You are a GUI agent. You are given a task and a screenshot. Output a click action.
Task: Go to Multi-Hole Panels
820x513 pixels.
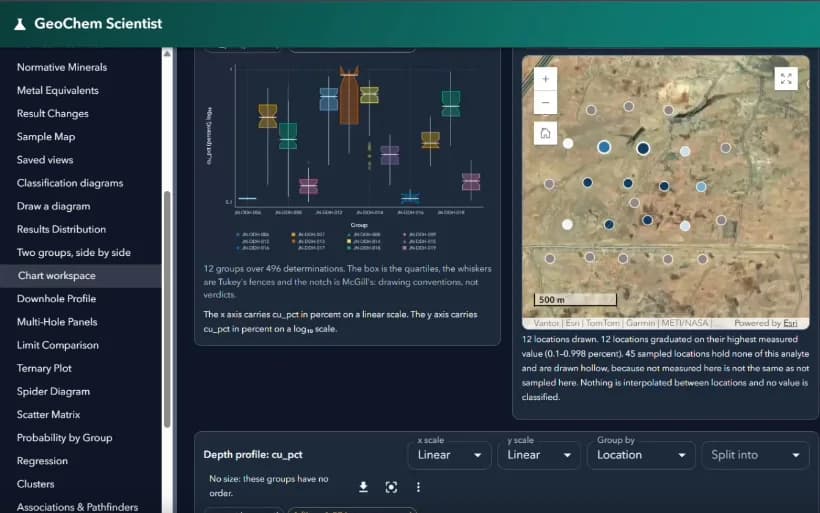click(57, 322)
